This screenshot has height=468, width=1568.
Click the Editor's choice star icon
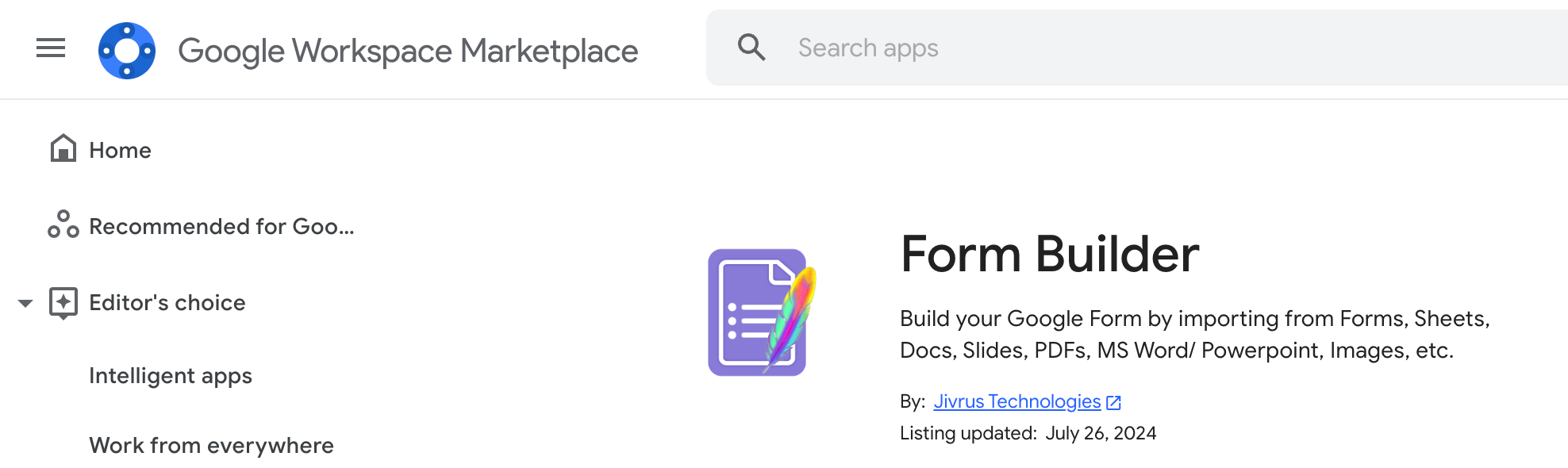63,302
